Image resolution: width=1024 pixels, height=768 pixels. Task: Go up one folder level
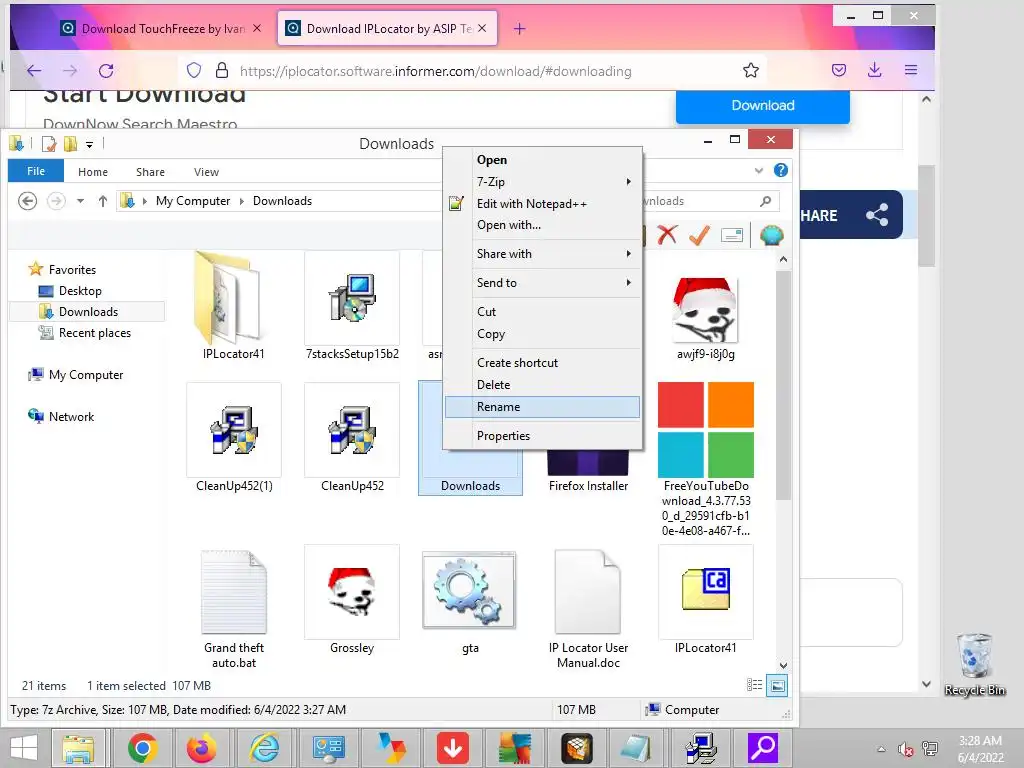[103, 201]
